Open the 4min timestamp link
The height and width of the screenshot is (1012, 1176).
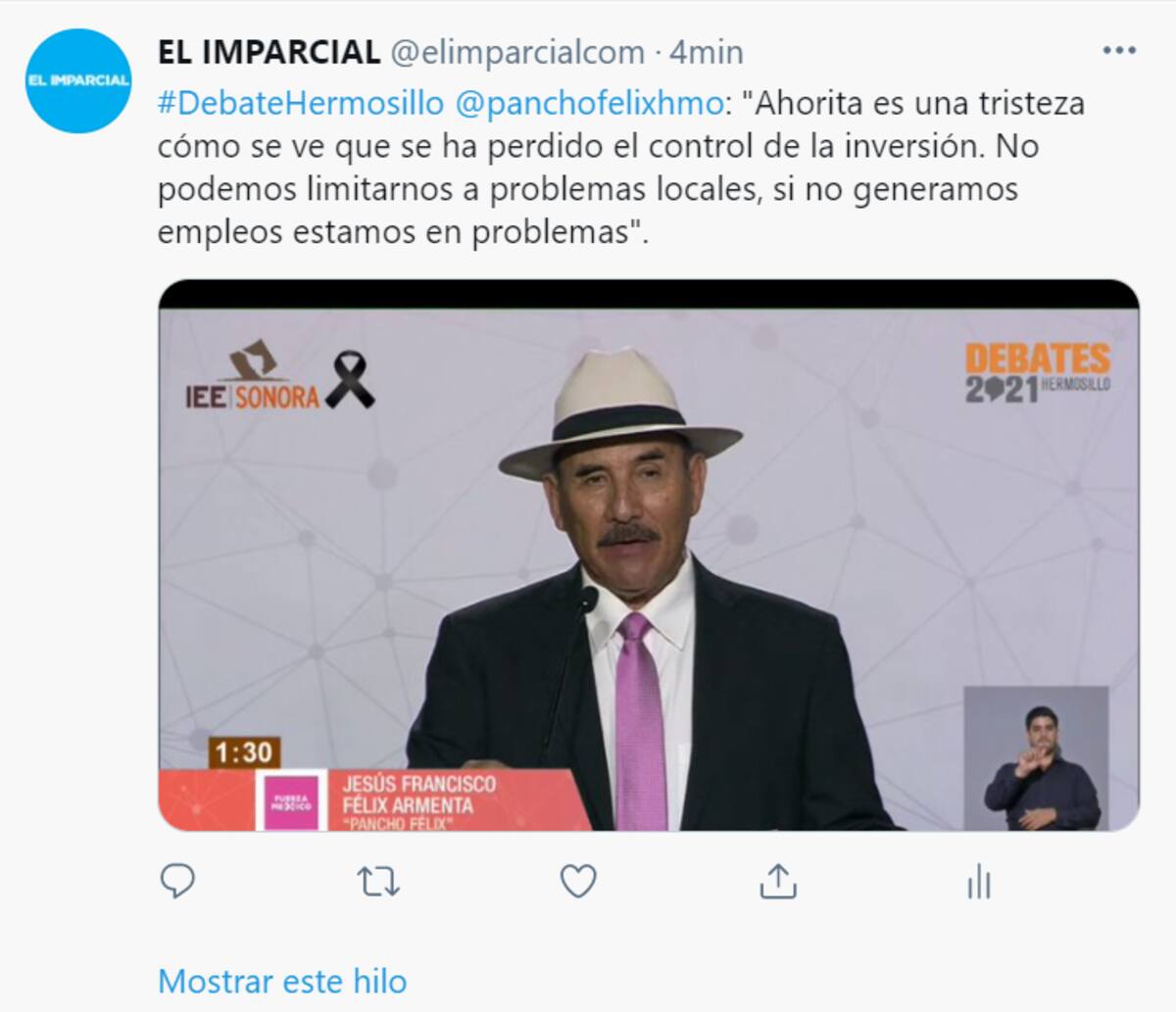[x=706, y=52]
